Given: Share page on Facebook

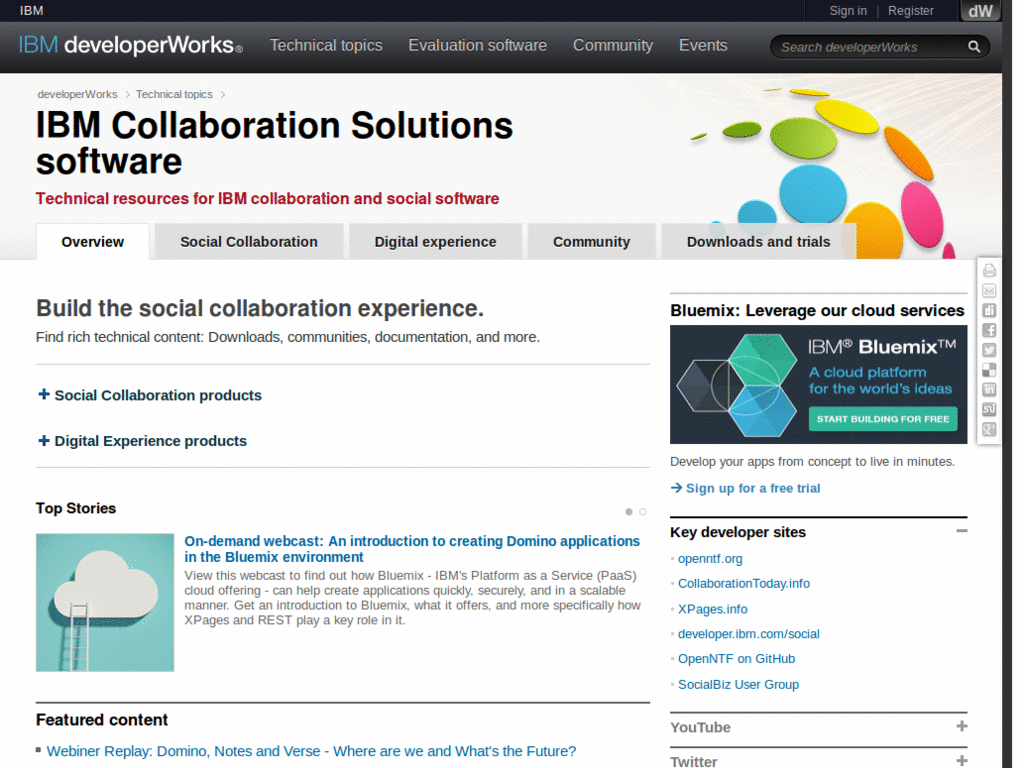Looking at the screenshot, I should [989, 330].
